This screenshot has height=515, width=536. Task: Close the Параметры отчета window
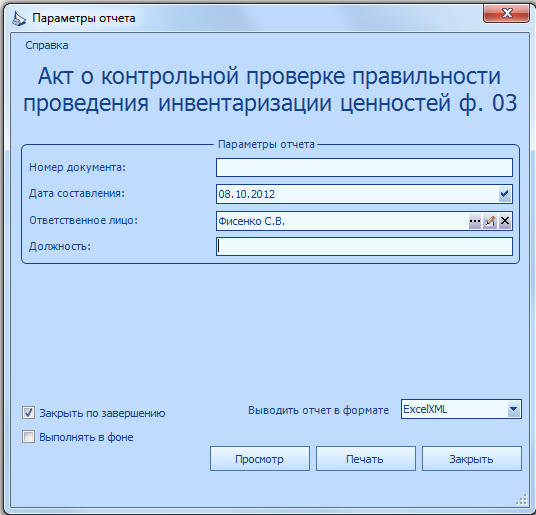point(507,14)
